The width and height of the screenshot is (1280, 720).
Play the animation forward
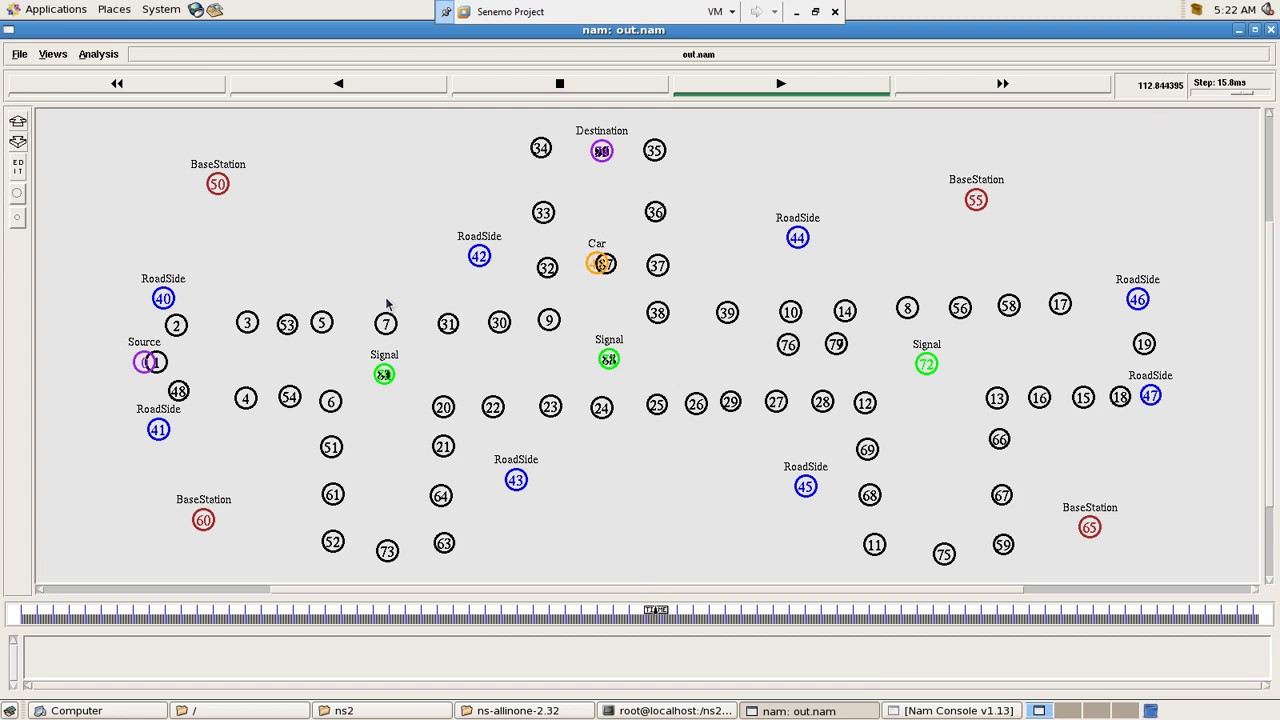781,84
